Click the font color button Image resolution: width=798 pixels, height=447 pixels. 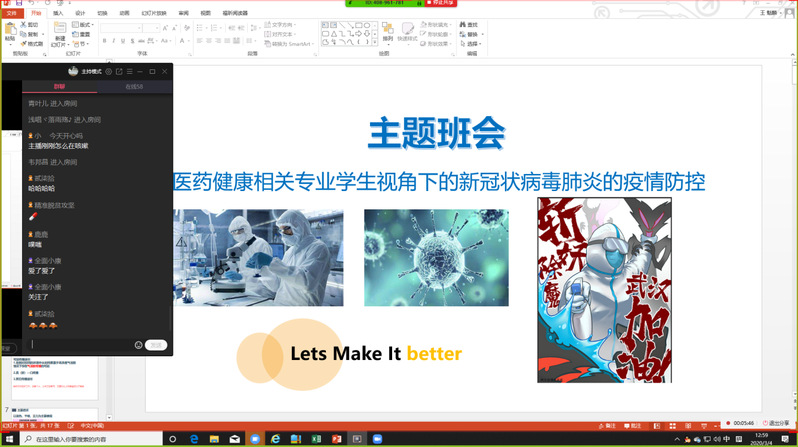pos(183,41)
